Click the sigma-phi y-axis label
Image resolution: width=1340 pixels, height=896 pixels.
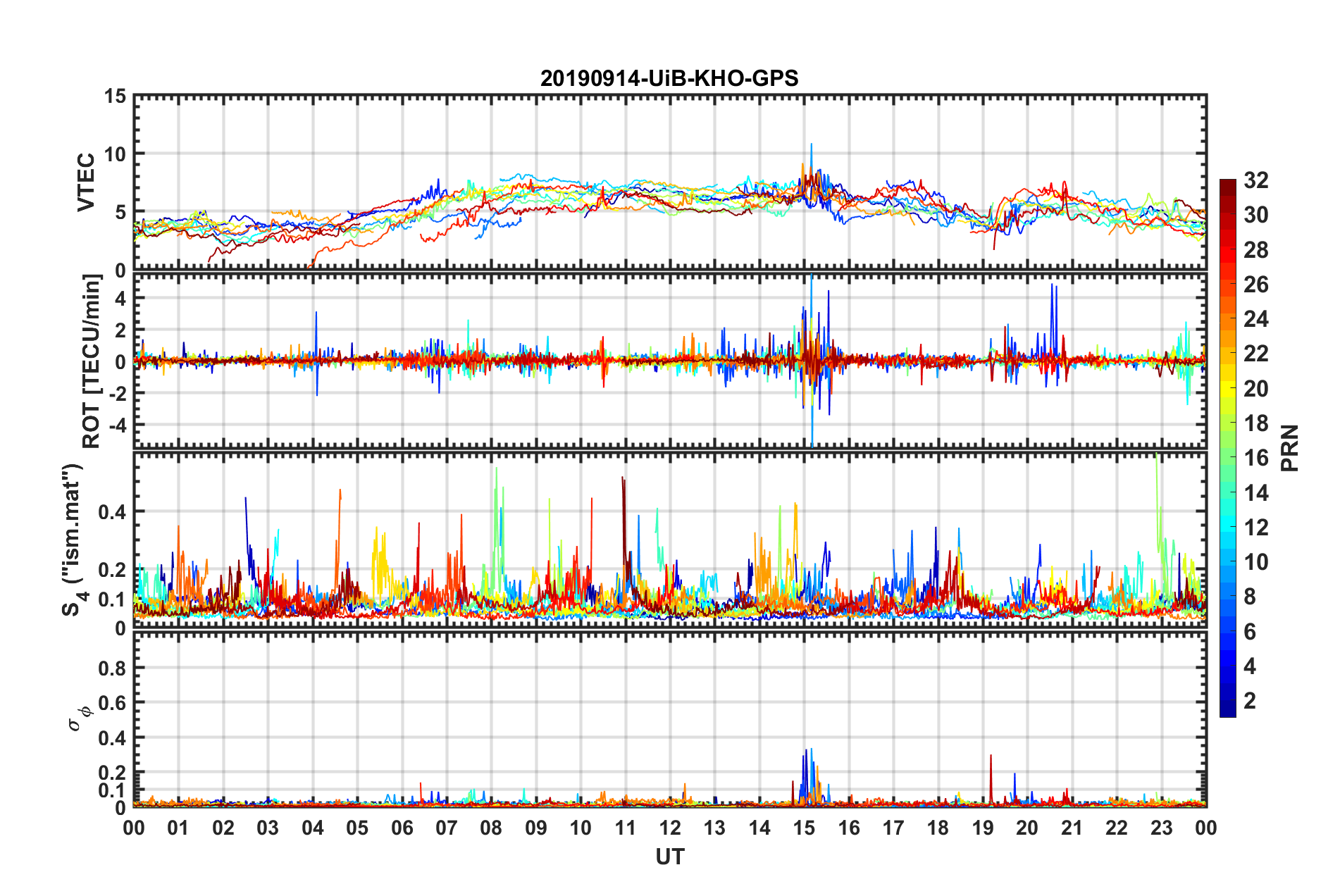tap(80, 718)
